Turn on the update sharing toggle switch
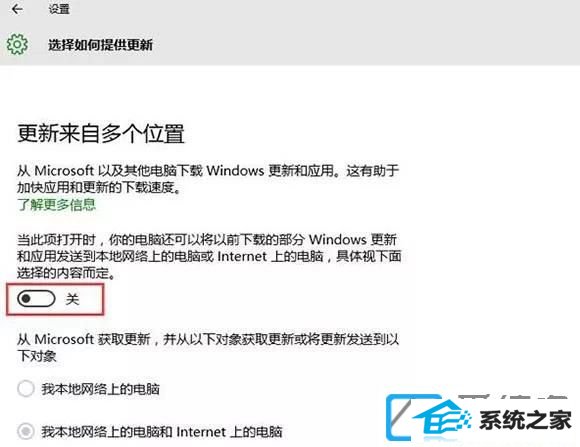The width and height of the screenshot is (580, 447). coord(36,298)
